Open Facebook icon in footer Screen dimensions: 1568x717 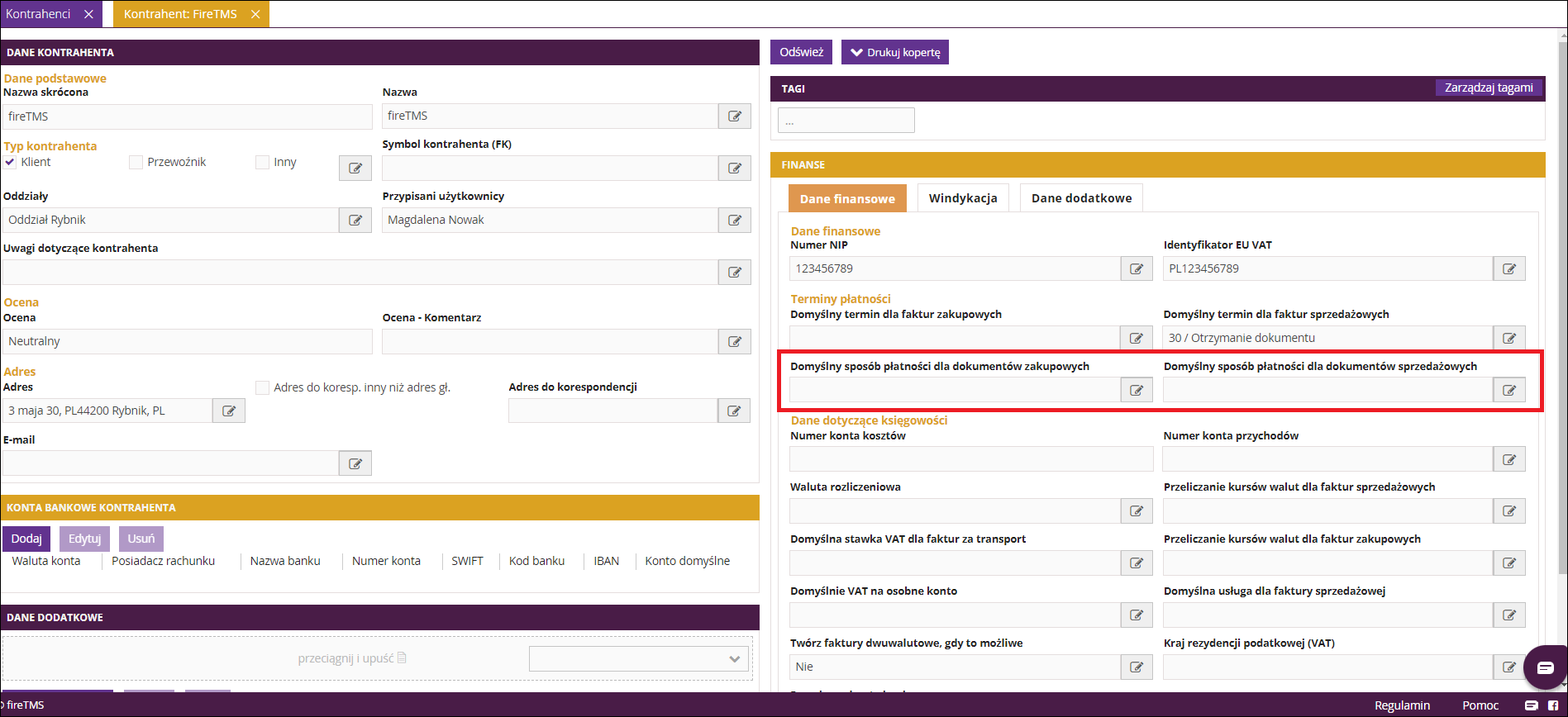tap(1553, 705)
